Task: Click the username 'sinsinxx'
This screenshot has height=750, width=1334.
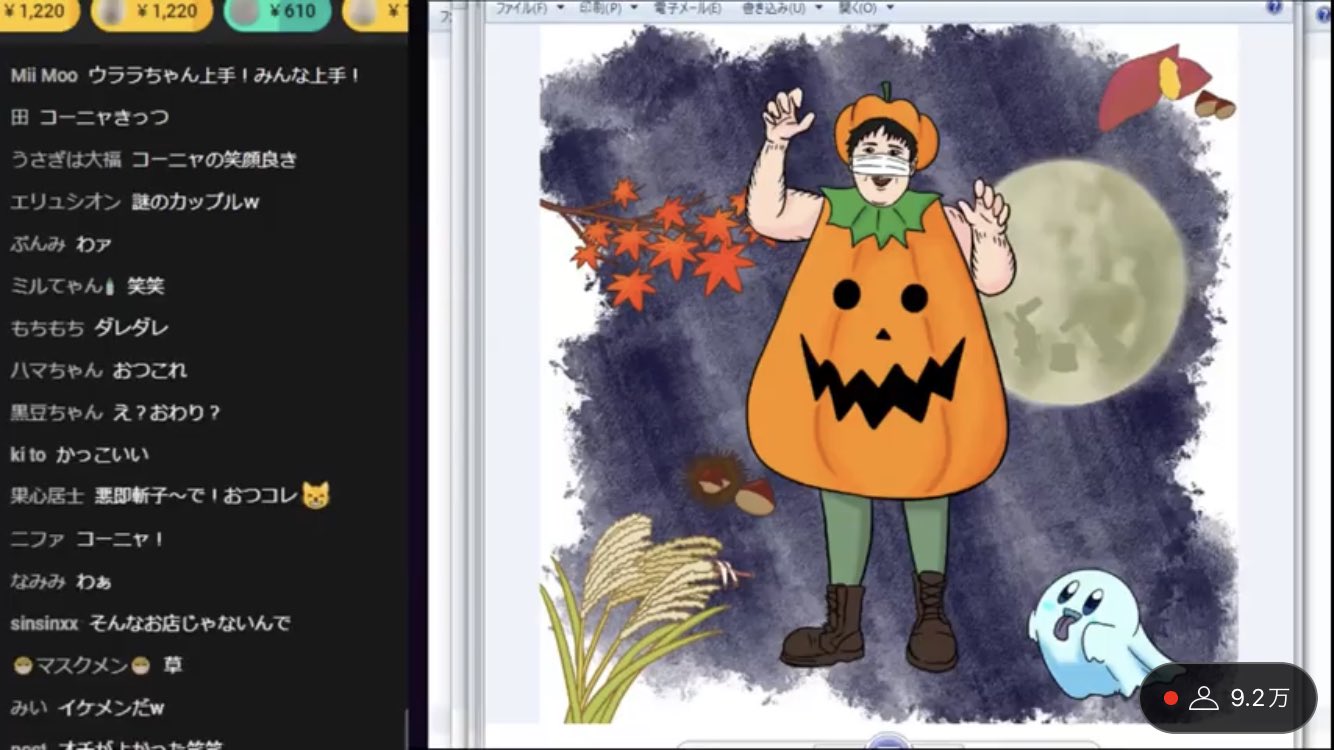Action: point(44,623)
